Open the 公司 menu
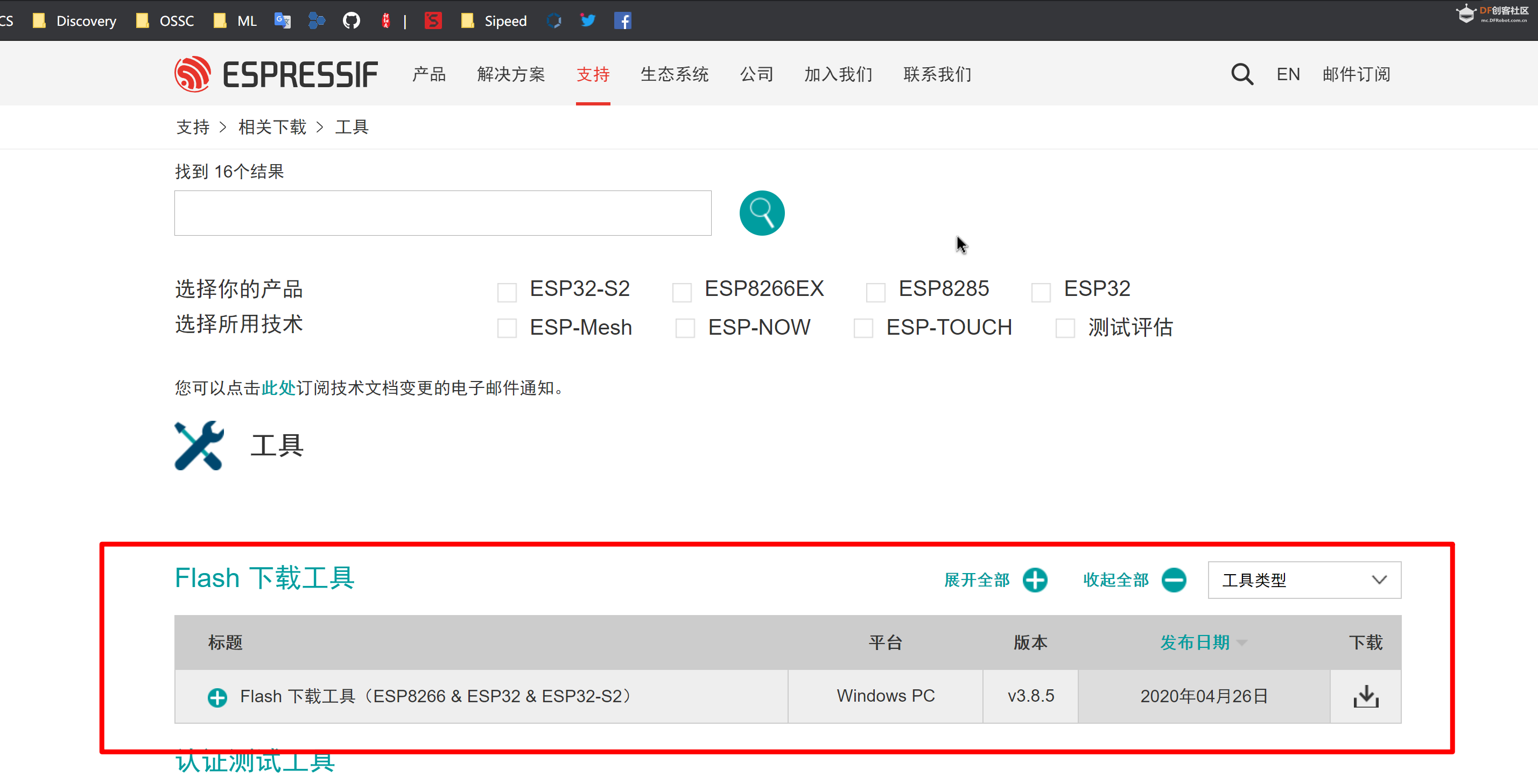 point(756,74)
